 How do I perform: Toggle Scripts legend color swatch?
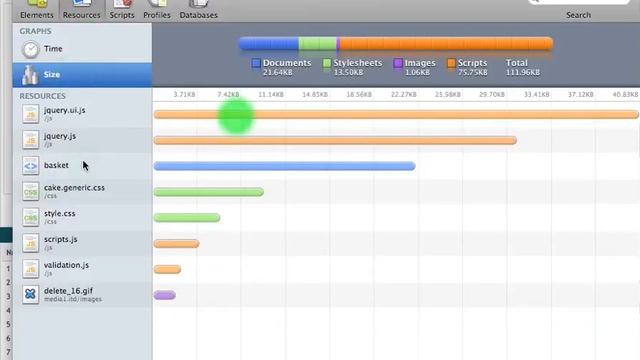(451, 63)
